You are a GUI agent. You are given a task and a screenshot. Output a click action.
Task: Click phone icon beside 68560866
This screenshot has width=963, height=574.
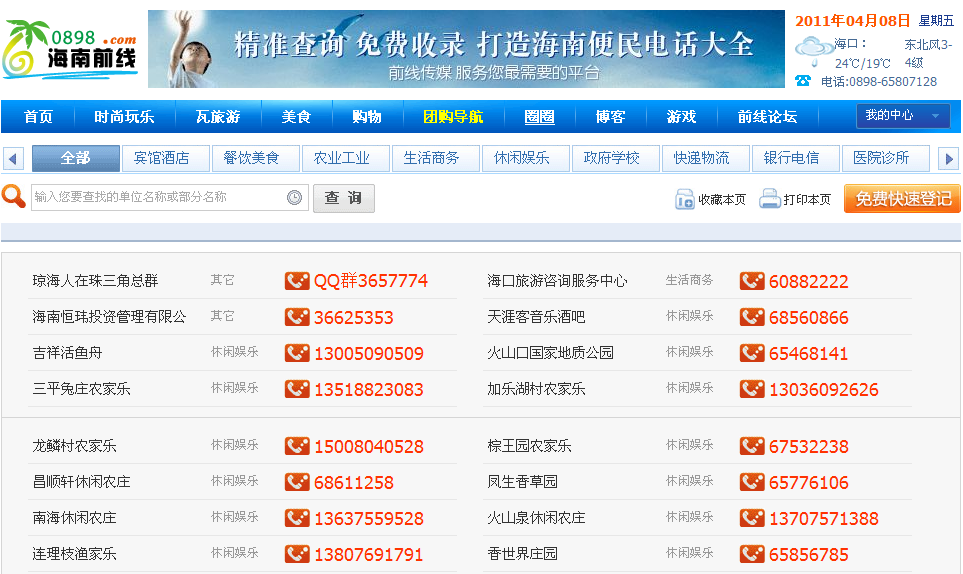pos(752,317)
